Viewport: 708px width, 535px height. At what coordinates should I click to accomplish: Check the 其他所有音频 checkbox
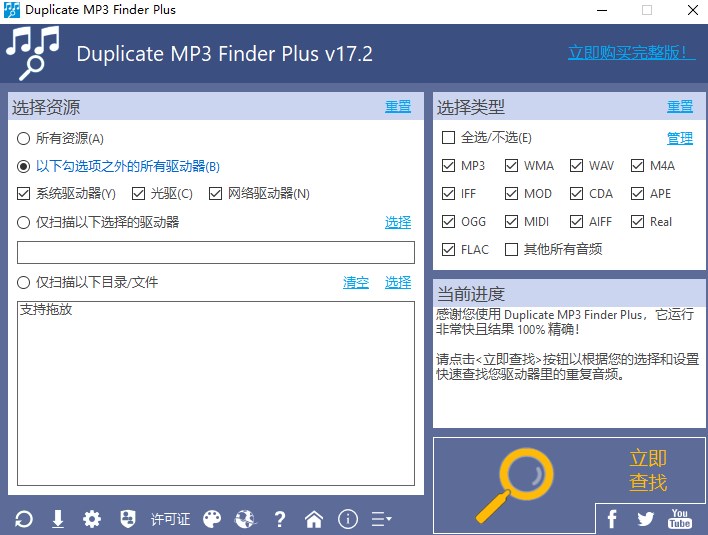[x=511, y=250]
